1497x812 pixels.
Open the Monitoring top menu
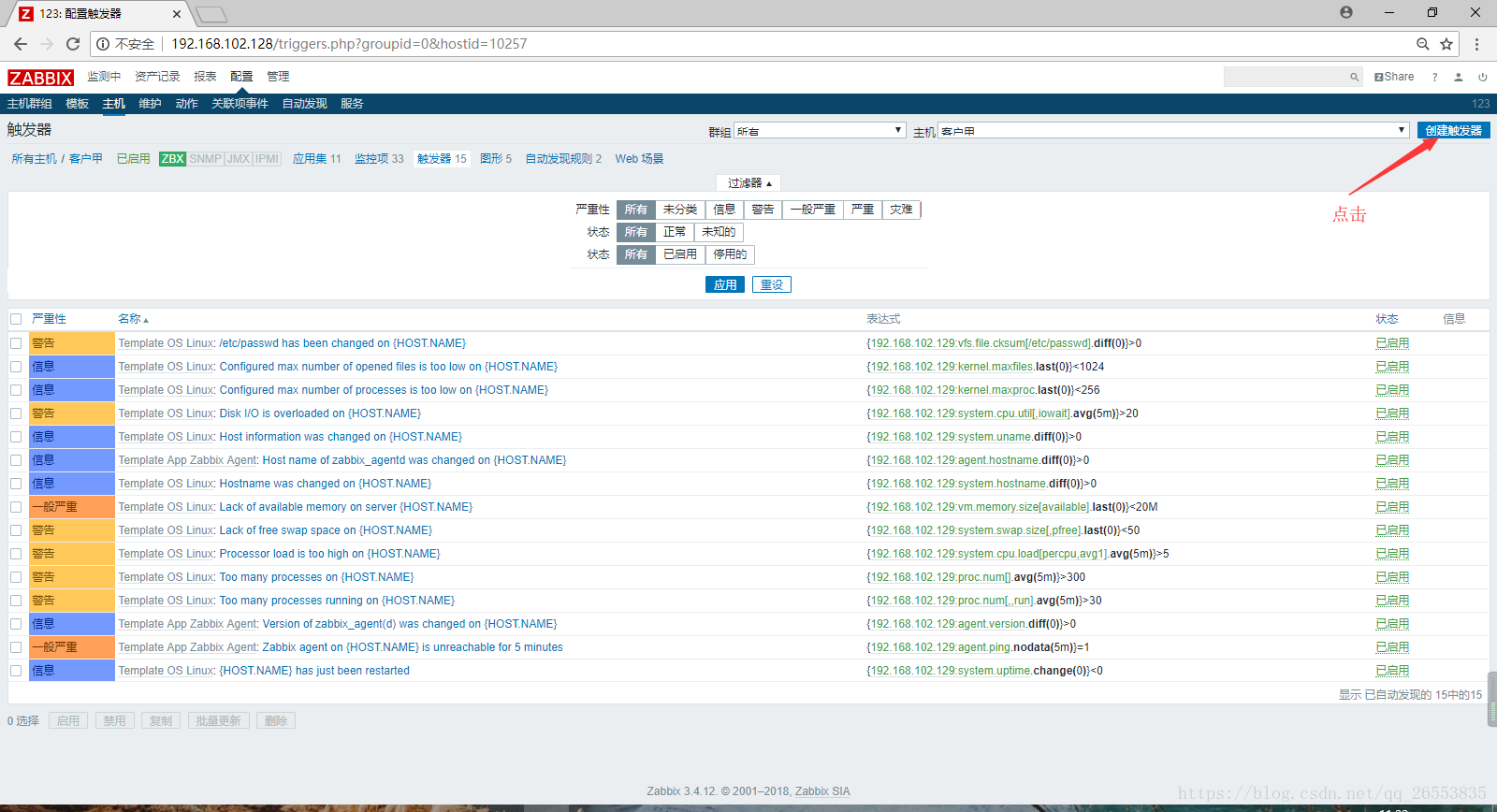tap(104, 77)
